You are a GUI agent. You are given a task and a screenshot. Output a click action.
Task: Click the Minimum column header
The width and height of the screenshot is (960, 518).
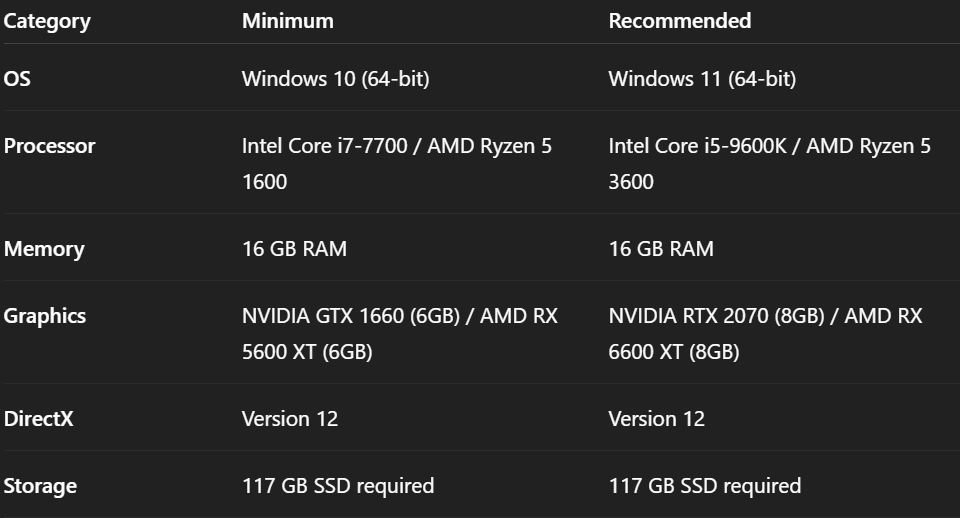tap(288, 21)
